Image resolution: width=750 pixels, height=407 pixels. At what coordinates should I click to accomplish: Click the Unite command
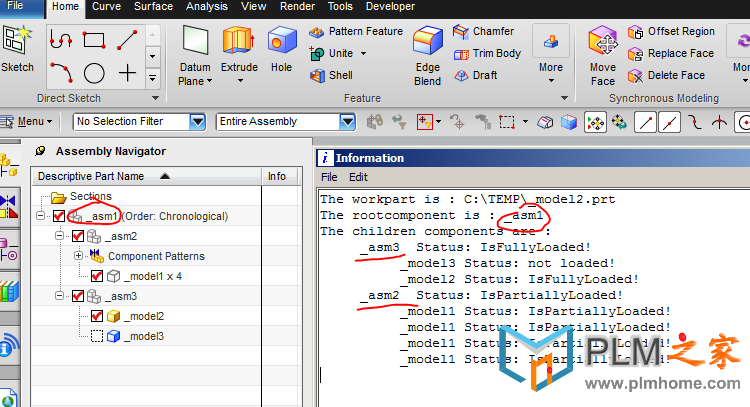click(331, 54)
